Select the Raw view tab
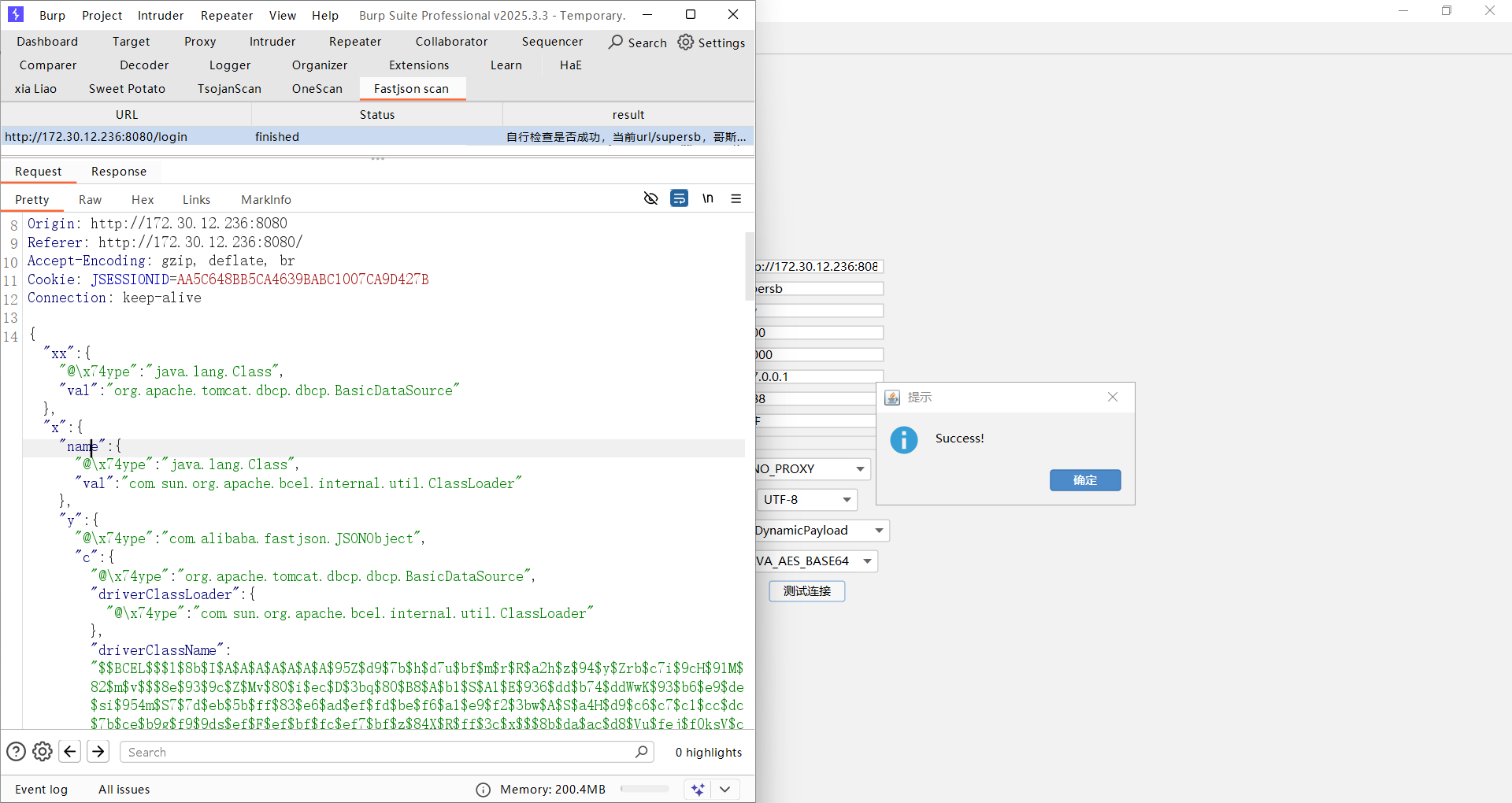The image size is (1512, 803). point(91,200)
